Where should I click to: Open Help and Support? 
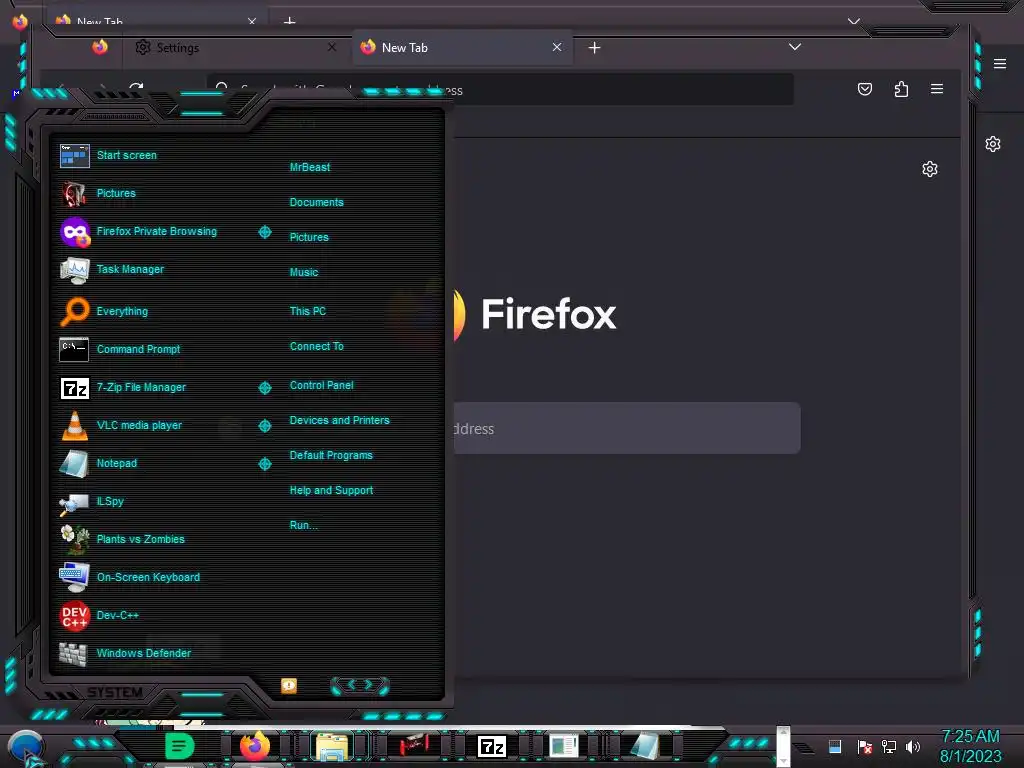point(331,490)
